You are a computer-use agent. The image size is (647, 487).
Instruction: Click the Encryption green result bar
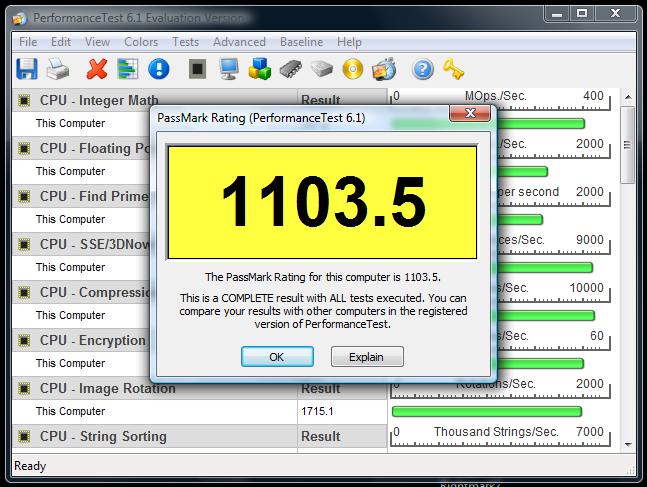[x=541, y=363]
